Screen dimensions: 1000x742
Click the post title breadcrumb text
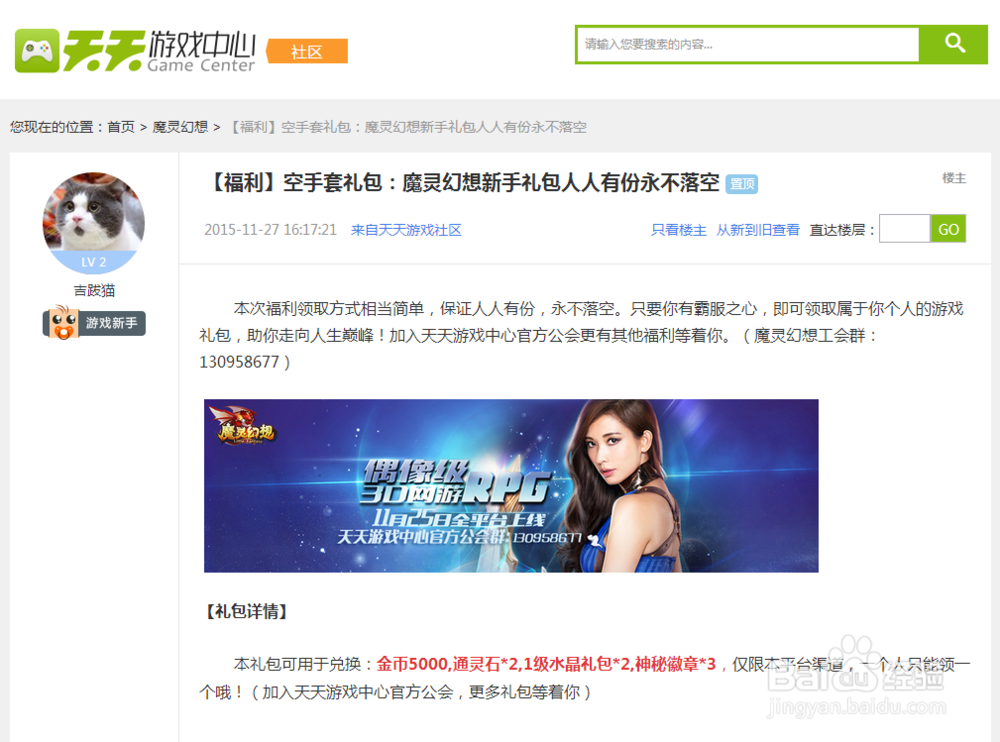[x=407, y=127]
